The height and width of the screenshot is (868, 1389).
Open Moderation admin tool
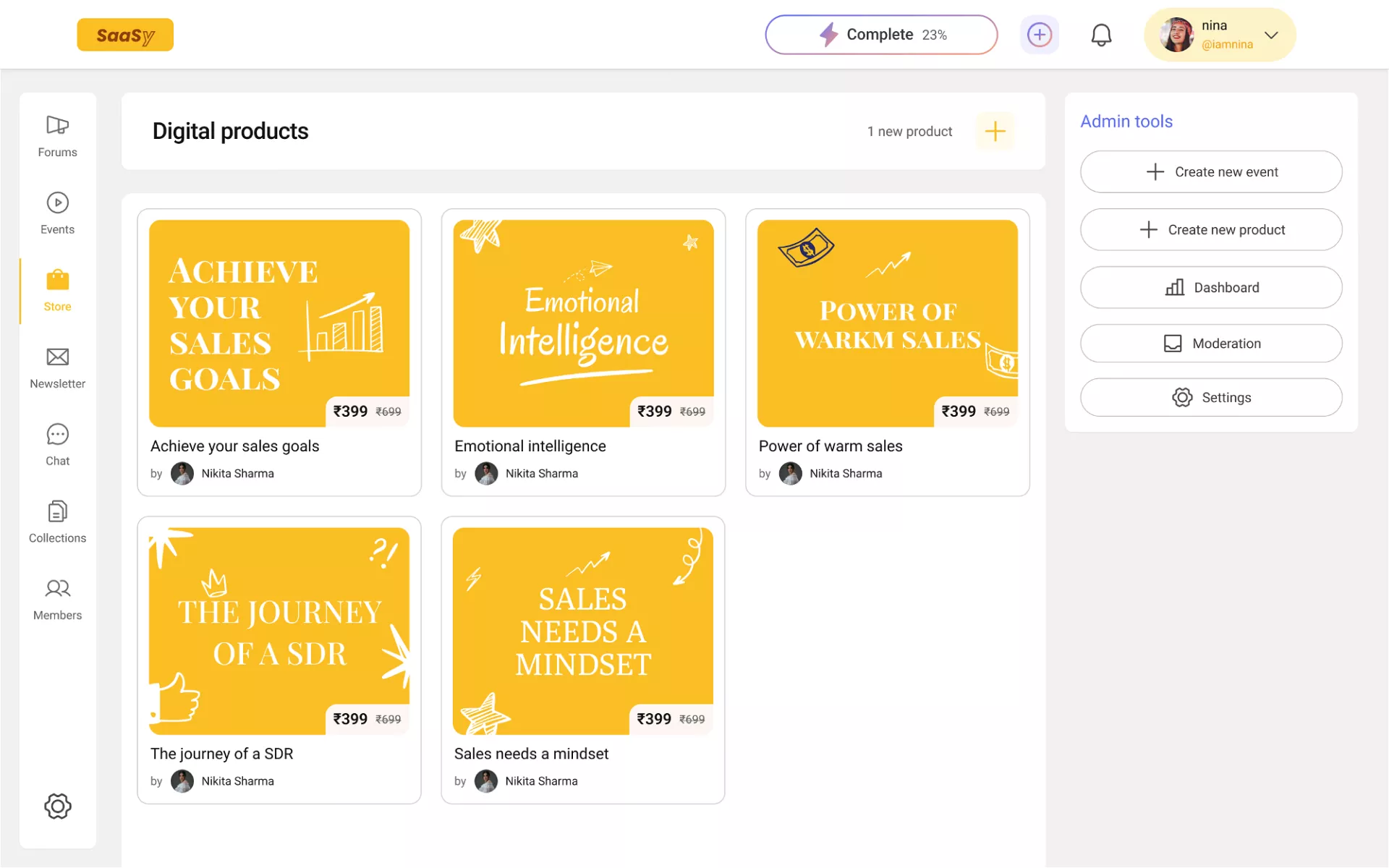[1211, 343]
